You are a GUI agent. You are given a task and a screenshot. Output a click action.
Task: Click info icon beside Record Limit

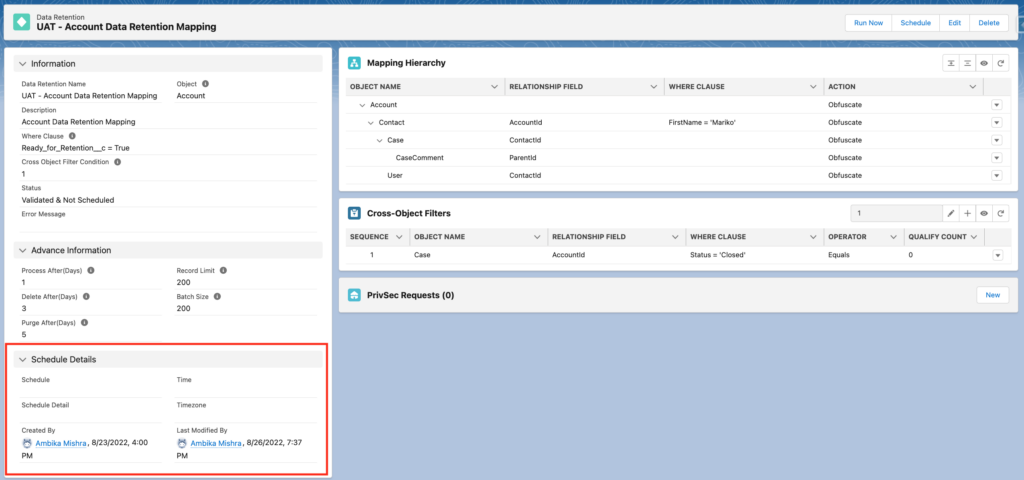[x=224, y=270]
